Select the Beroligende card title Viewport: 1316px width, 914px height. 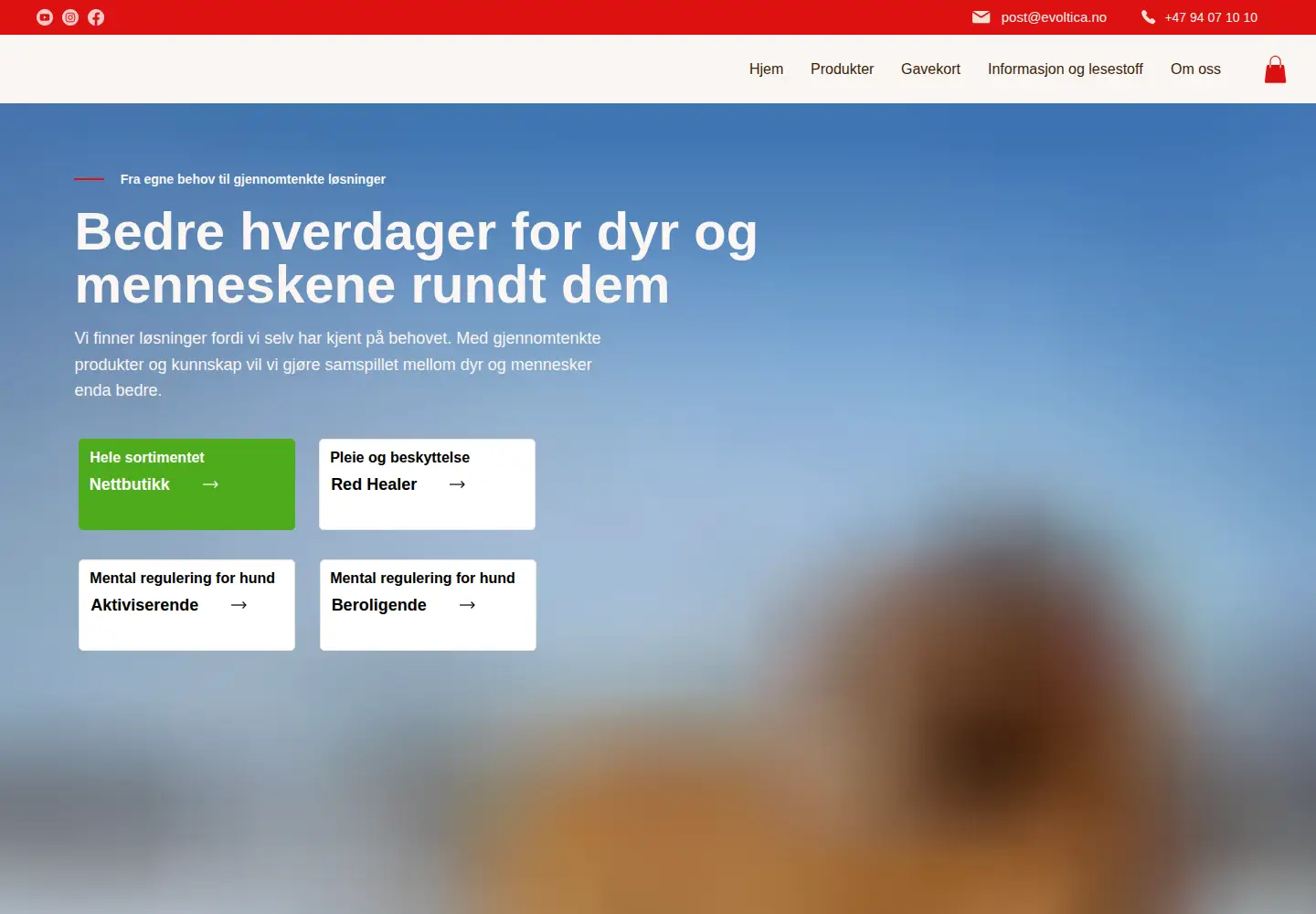click(x=379, y=605)
